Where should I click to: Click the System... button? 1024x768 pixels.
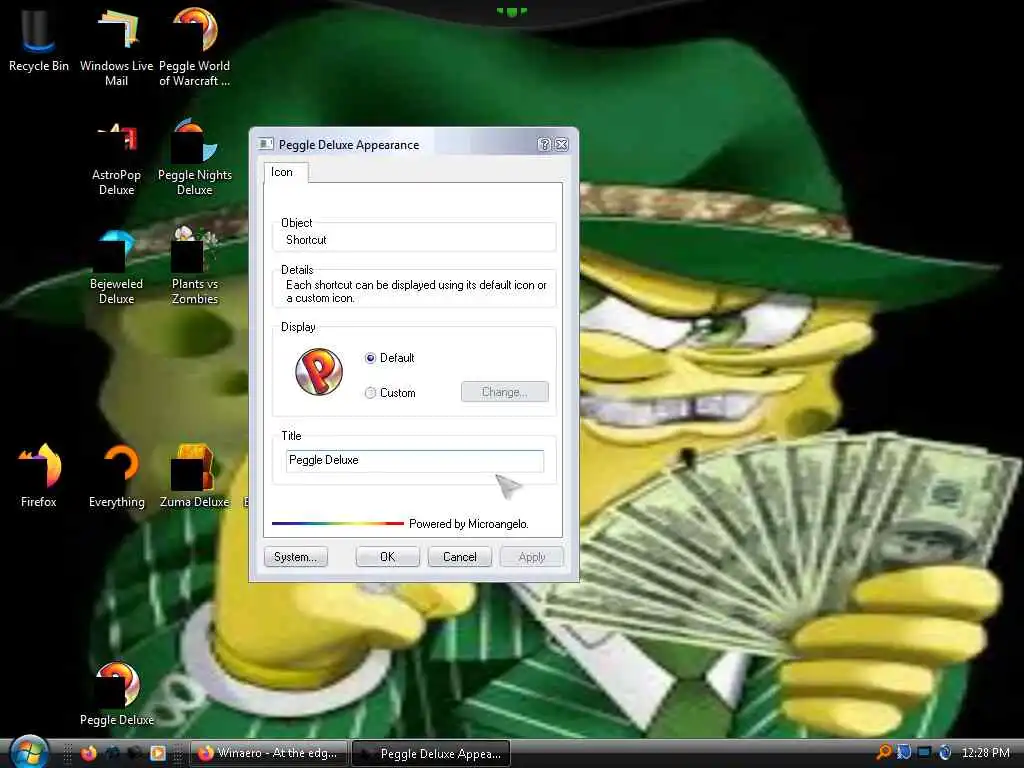[x=296, y=557]
